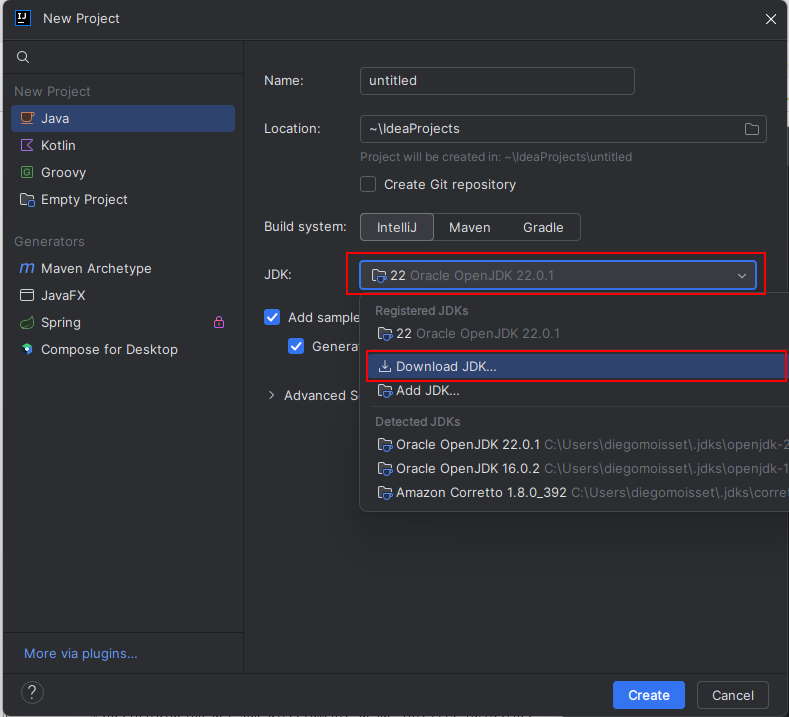This screenshot has width=789, height=717.
Task: Select Download JDK... option
Action: pyautogui.click(x=577, y=366)
